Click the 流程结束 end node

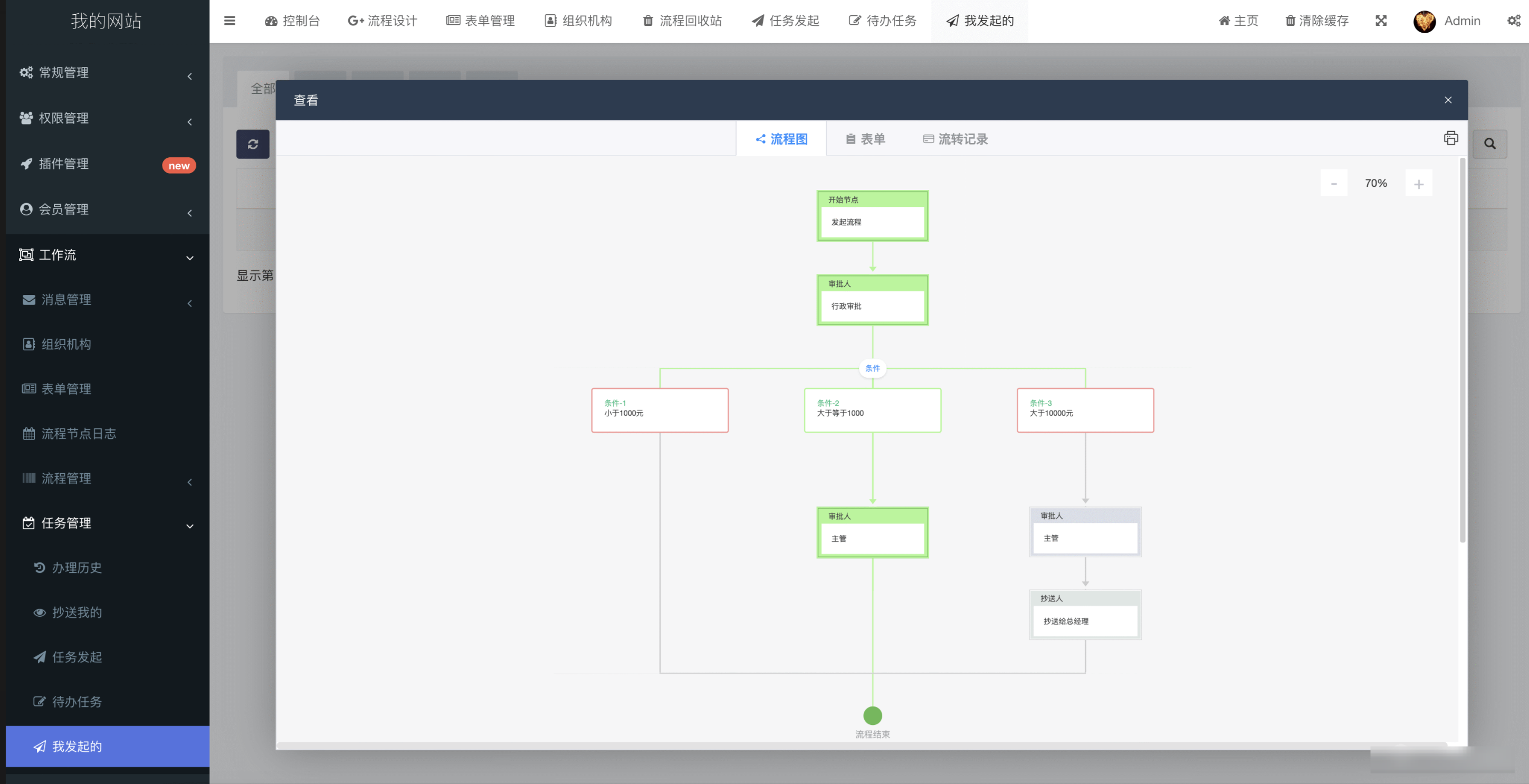point(872,715)
